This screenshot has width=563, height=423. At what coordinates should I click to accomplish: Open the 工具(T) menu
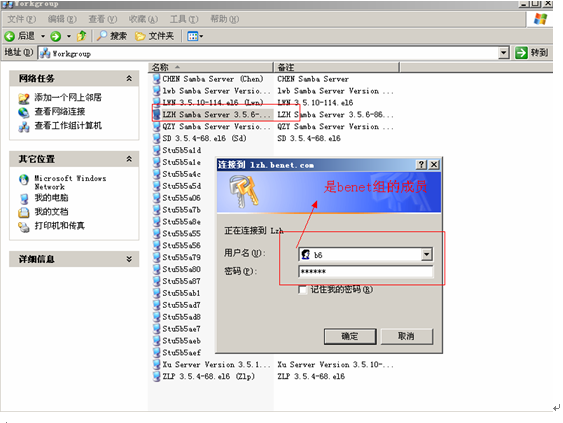[184, 19]
